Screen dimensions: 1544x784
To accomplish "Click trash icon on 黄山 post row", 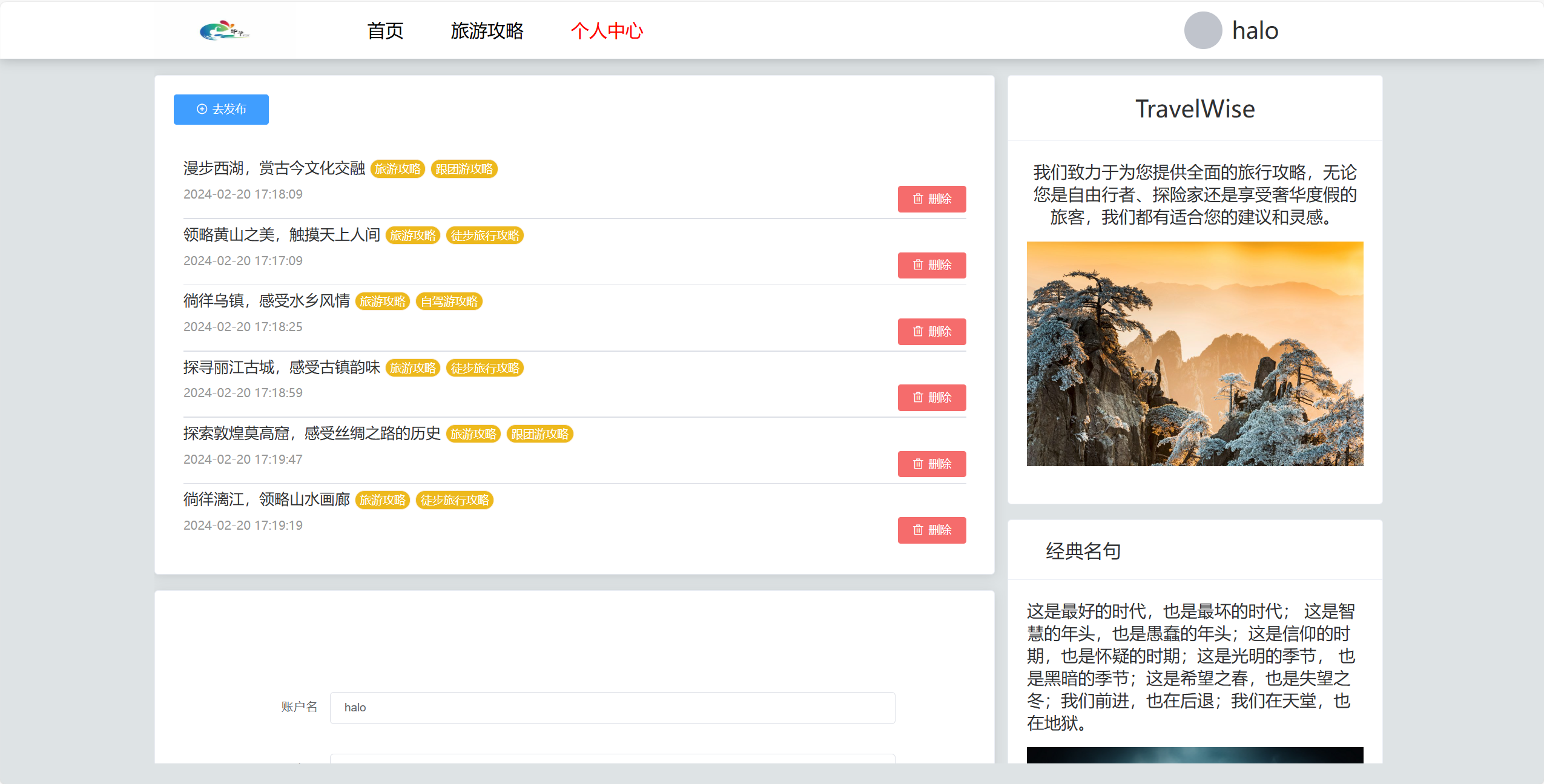I will point(918,265).
